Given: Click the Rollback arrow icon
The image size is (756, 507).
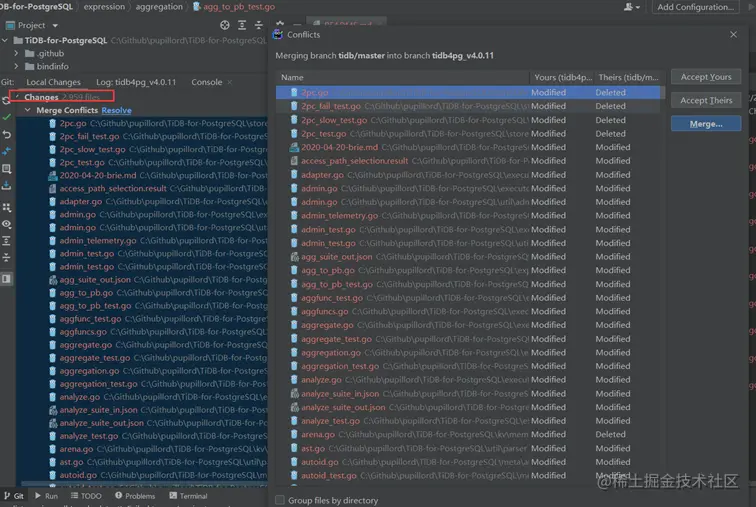Looking at the screenshot, I should coord(6,134).
